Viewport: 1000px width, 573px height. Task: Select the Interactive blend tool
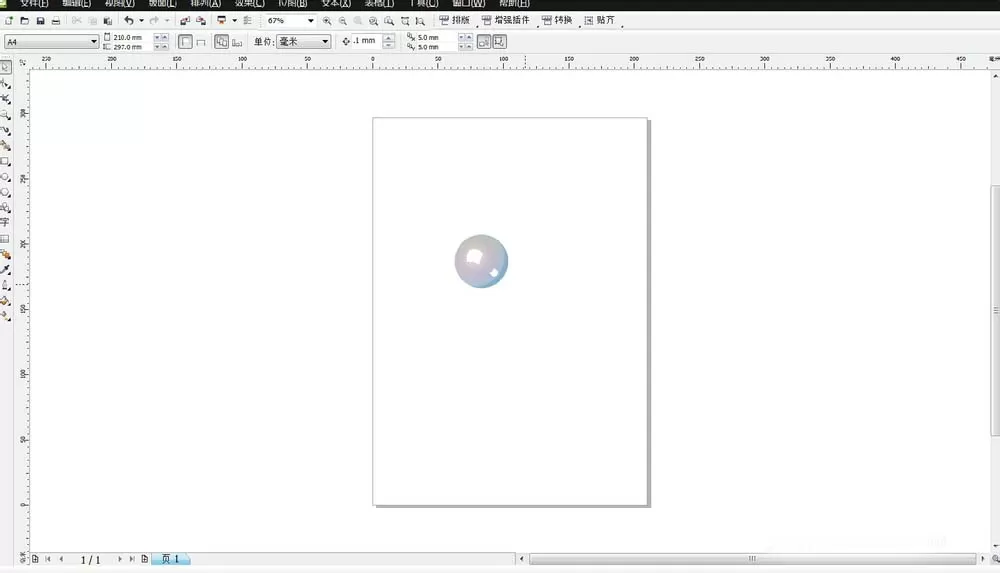6,255
